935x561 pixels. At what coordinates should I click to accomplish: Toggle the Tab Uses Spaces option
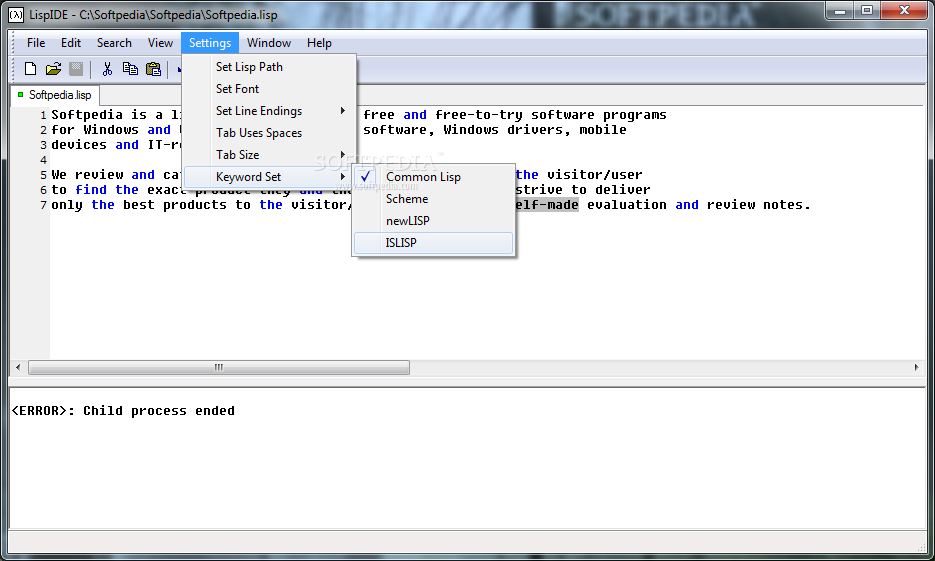pos(270,133)
